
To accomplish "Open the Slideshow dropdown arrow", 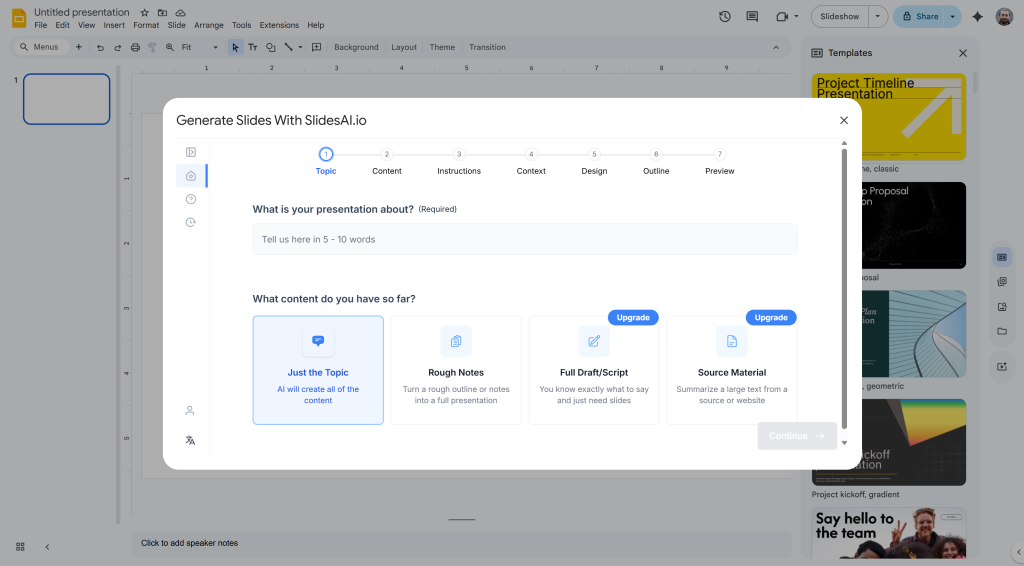I will (878, 16).
